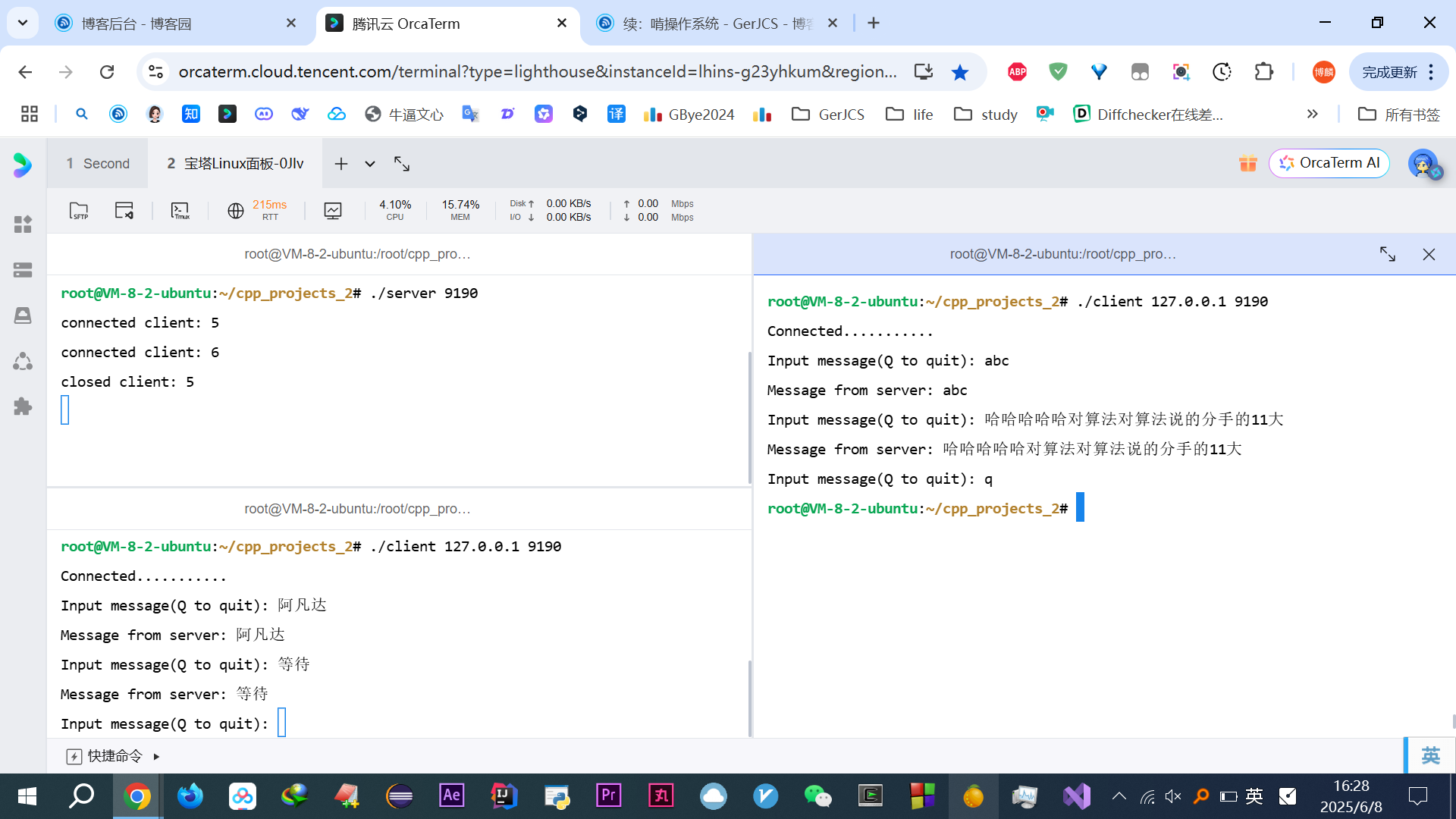Add a new terminal session tab
Image resolution: width=1456 pixels, height=819 pixels.
(x=341, y=164)
